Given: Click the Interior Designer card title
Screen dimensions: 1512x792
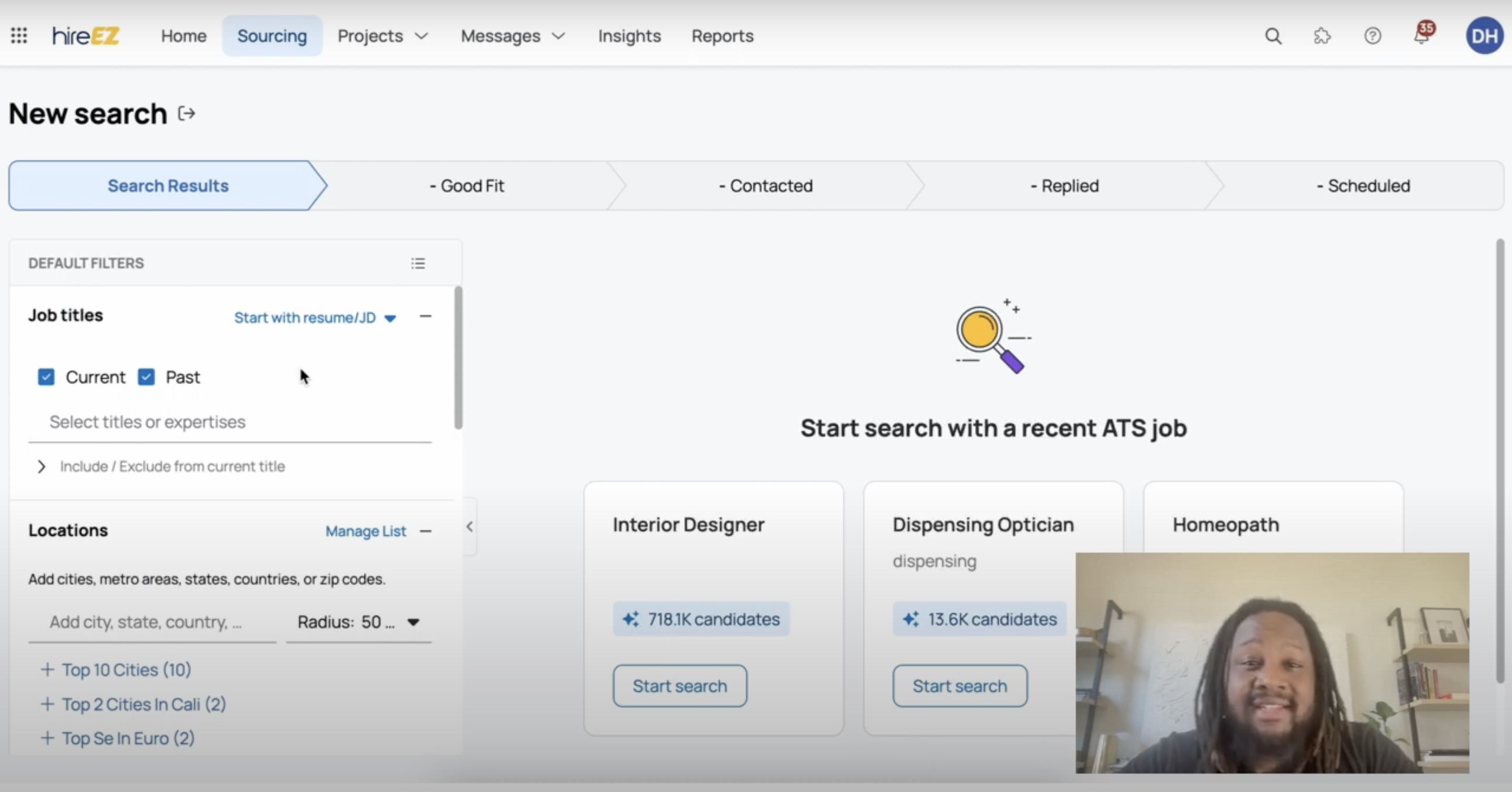Looking at the screenshot, I should point(689,525).
